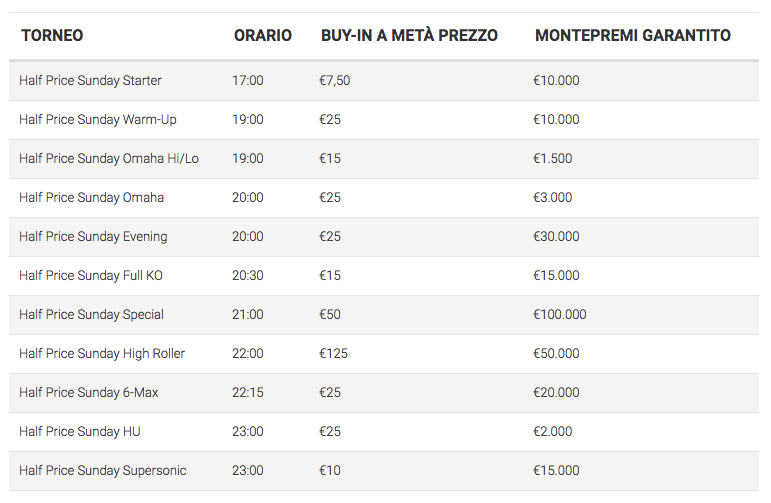Choose Half Price Sunday Full KO
The image size is (771, 503).
click(91, 275)
